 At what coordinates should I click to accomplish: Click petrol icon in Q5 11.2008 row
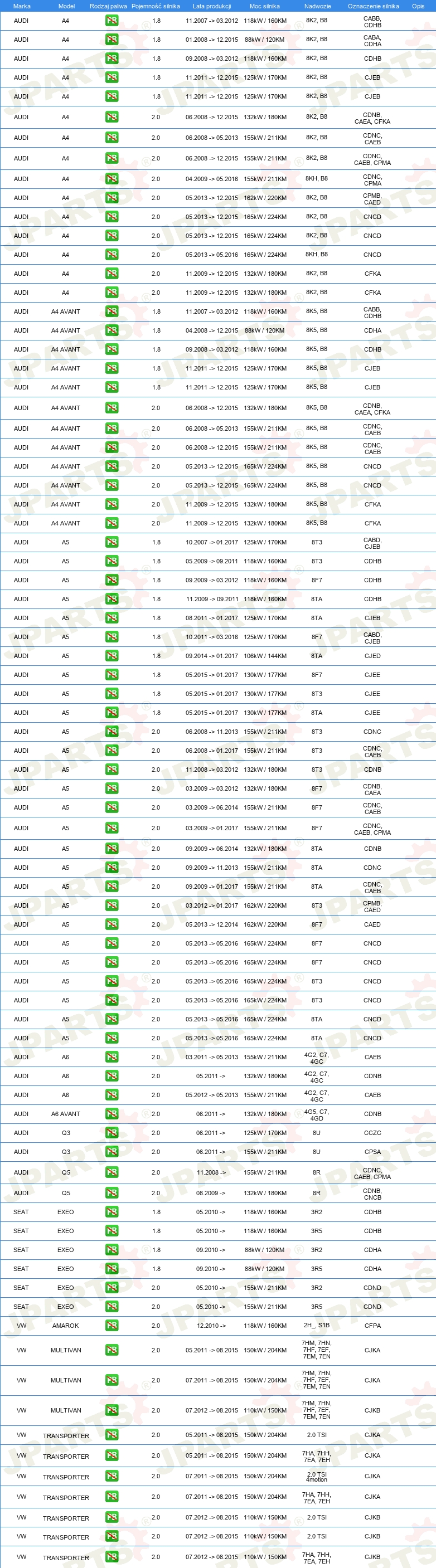(x=112, y=1172)
